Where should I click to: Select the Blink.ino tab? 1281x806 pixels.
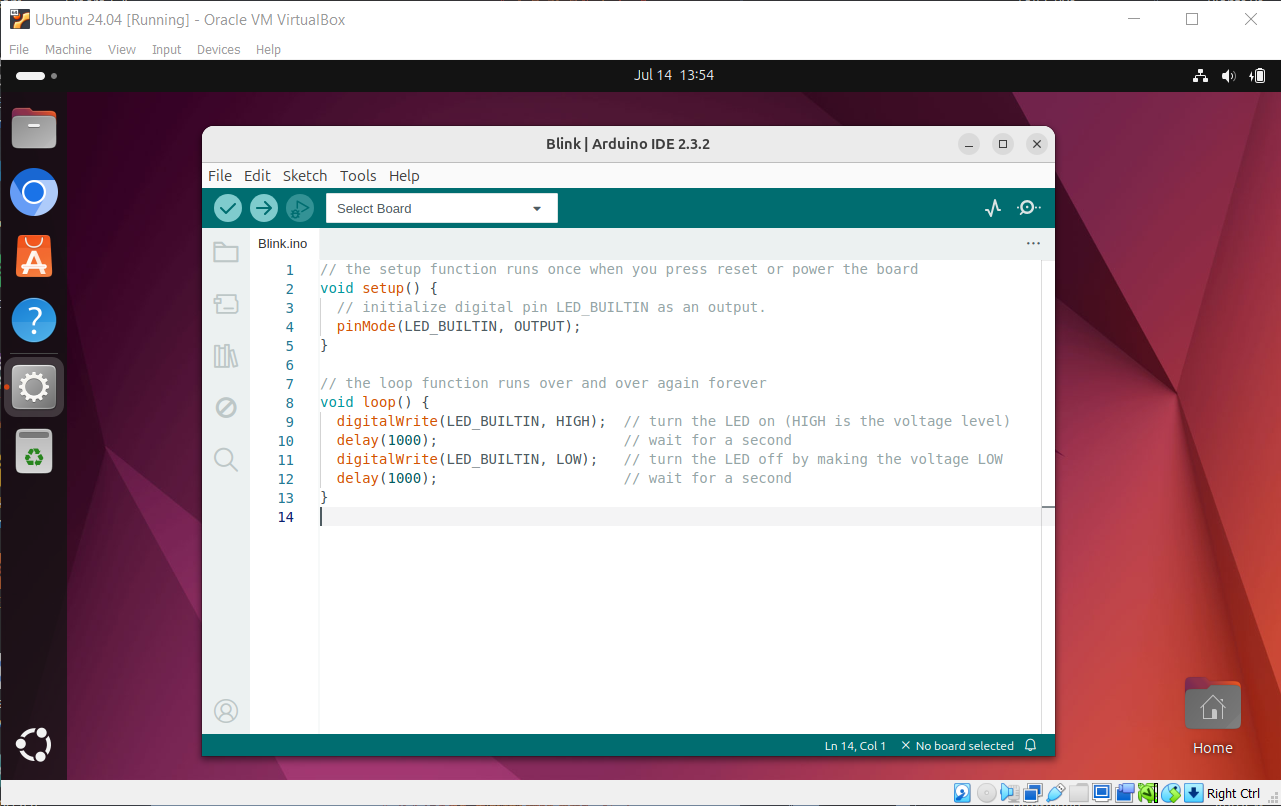(283, 243)
